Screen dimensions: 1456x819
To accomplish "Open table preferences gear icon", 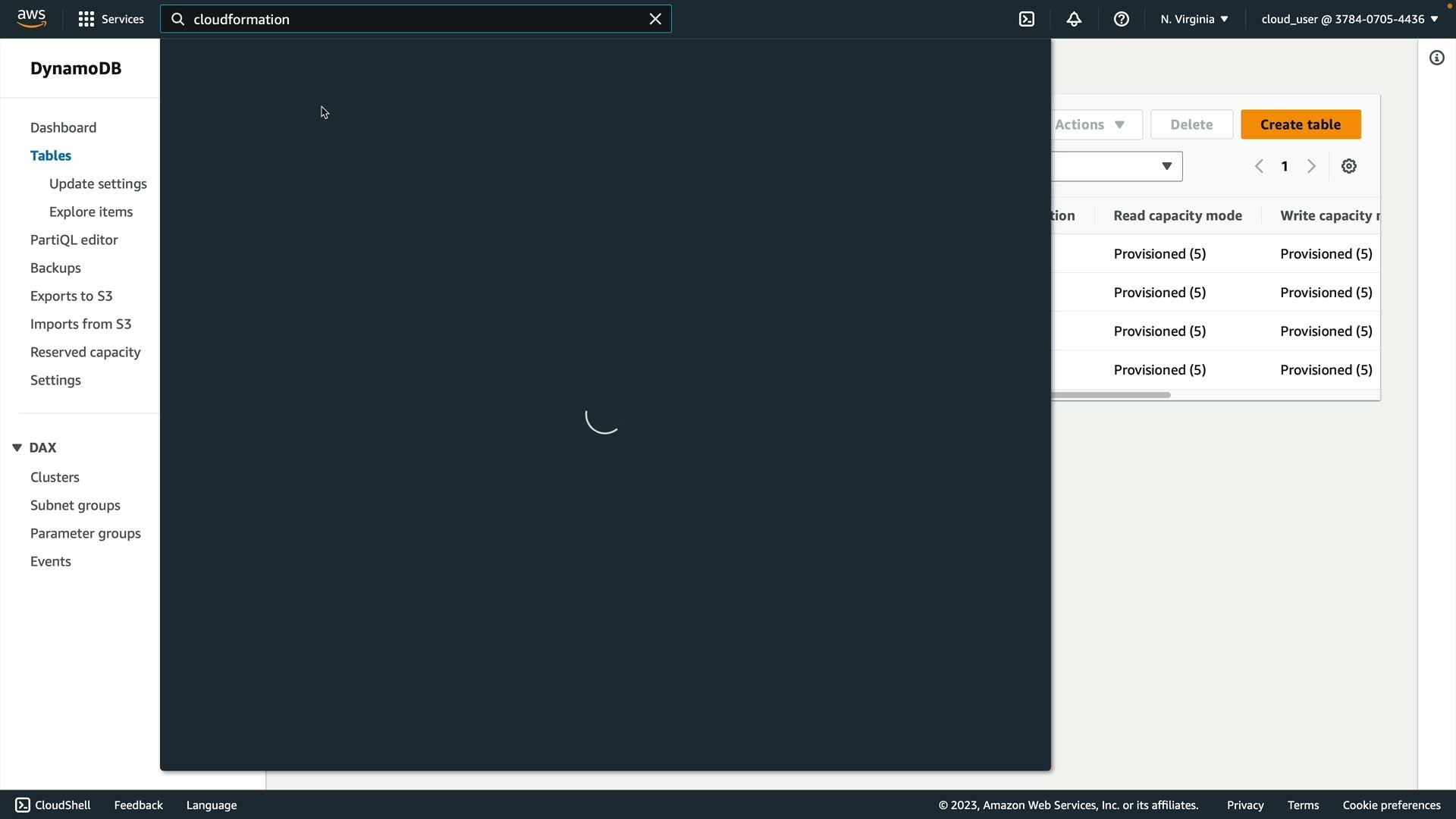I will [1348, 166].
